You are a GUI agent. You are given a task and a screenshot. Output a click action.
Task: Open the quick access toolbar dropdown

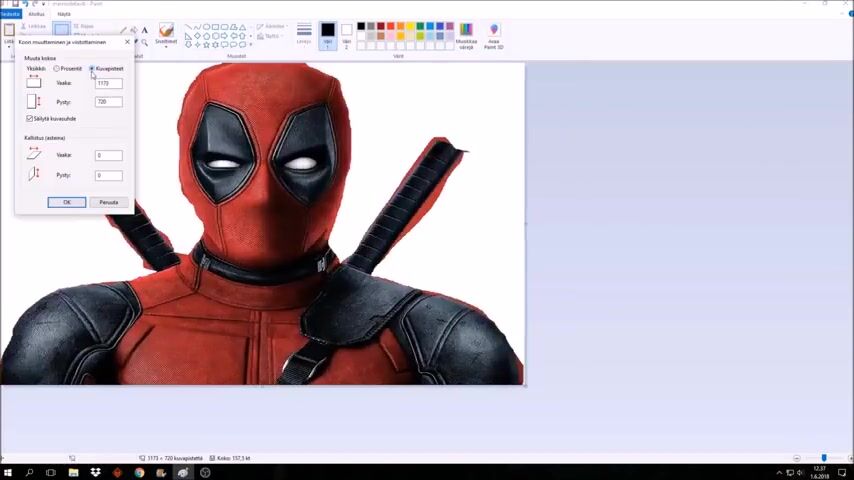44,4
